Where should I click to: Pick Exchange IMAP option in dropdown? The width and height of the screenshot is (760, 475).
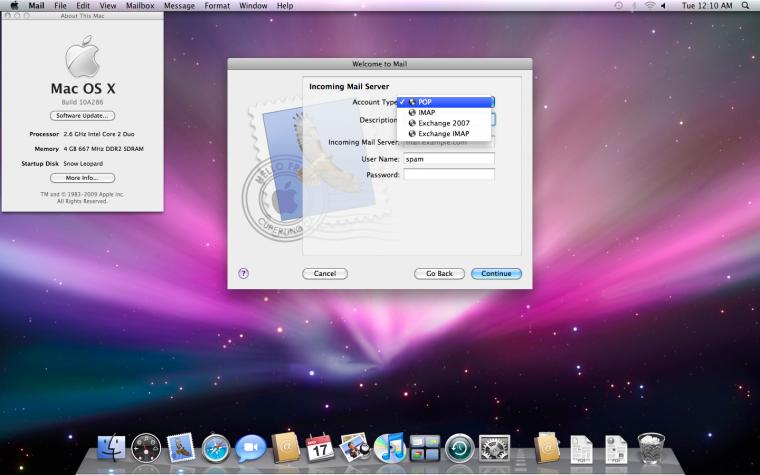443,134
